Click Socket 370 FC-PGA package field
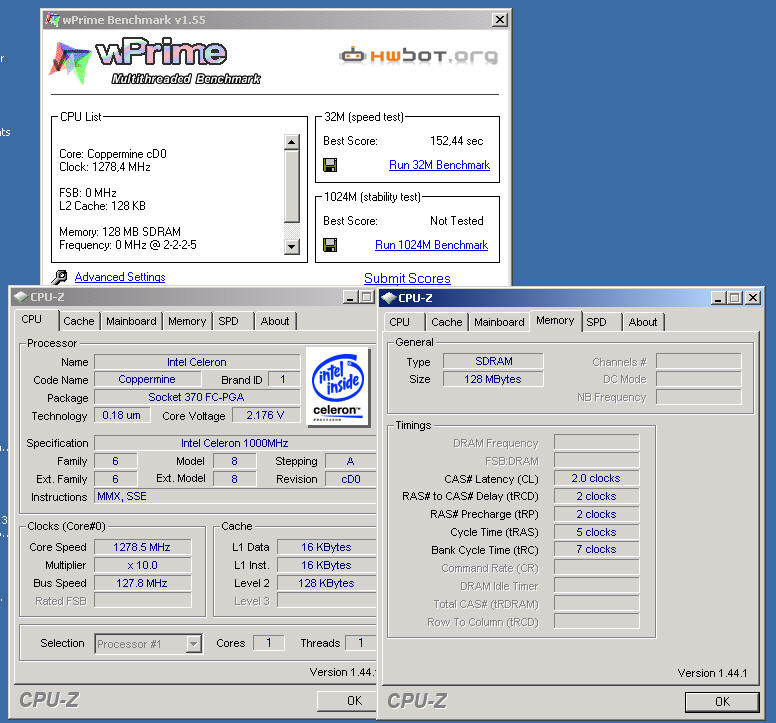776x723 pixels. 197,397
